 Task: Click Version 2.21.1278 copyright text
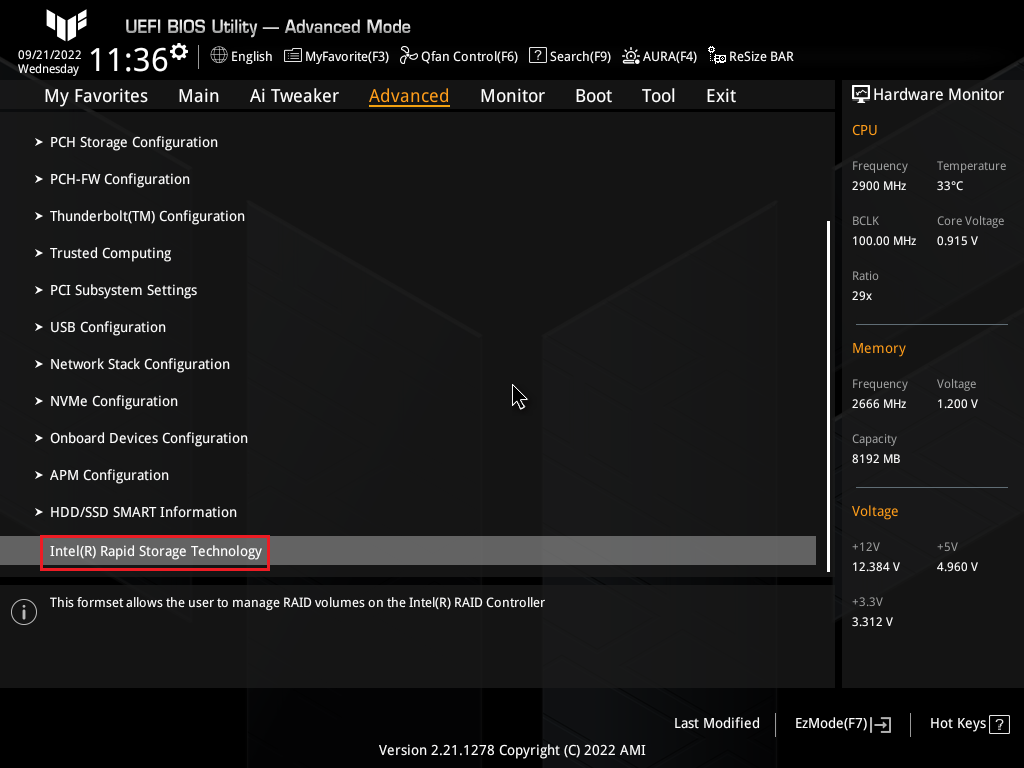512,750
